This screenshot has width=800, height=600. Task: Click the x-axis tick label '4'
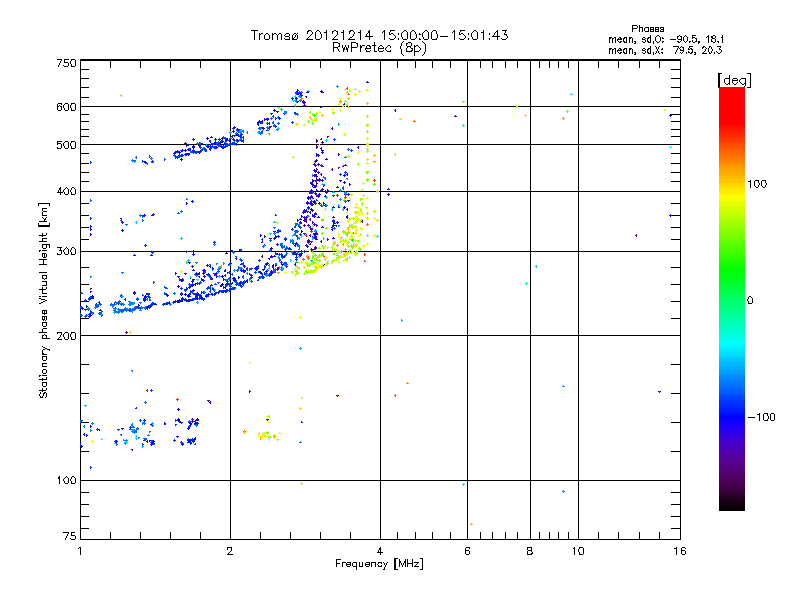tap(380, 551)
